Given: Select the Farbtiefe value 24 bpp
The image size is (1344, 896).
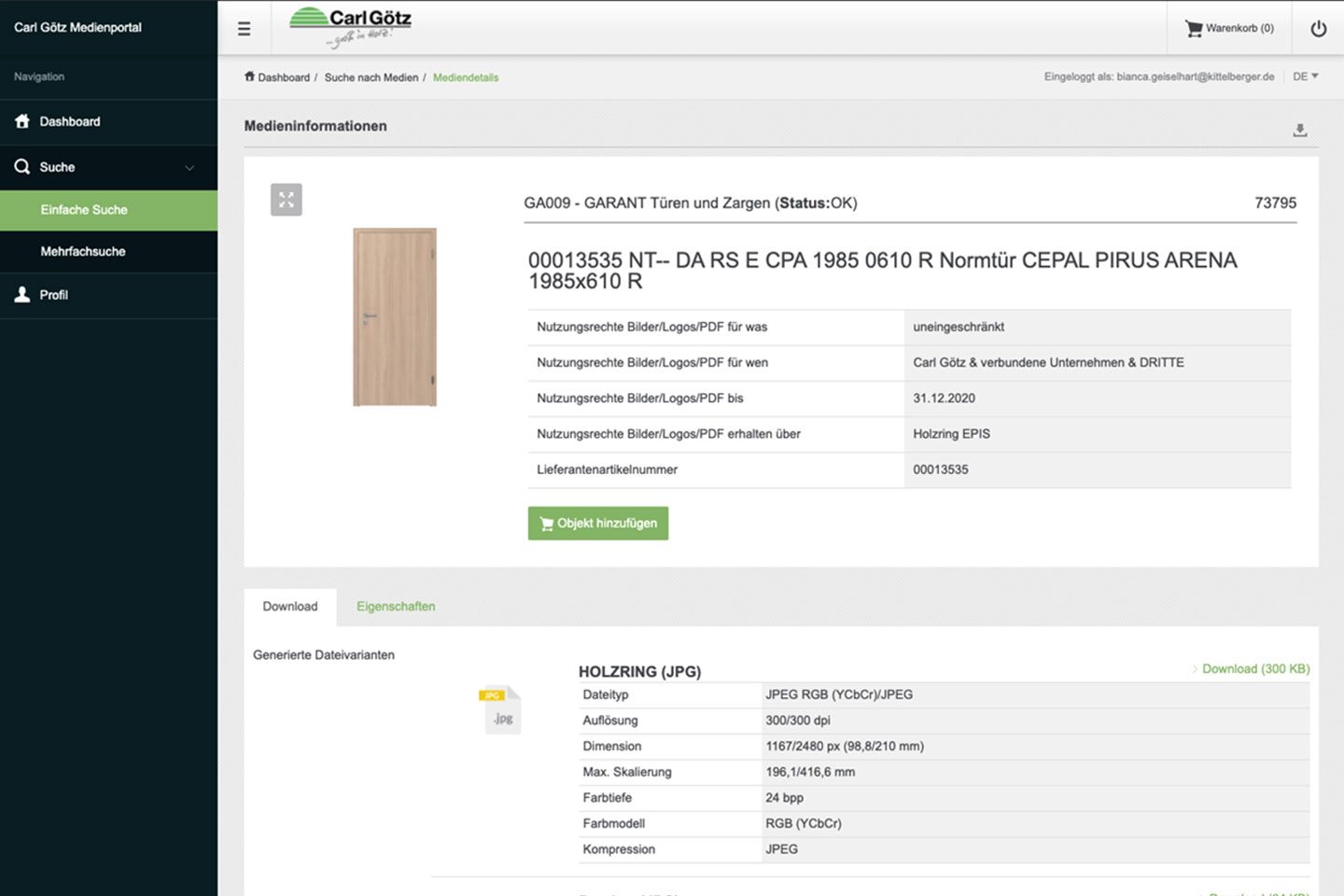Looking at the screenshot, I should click(784, 798).
